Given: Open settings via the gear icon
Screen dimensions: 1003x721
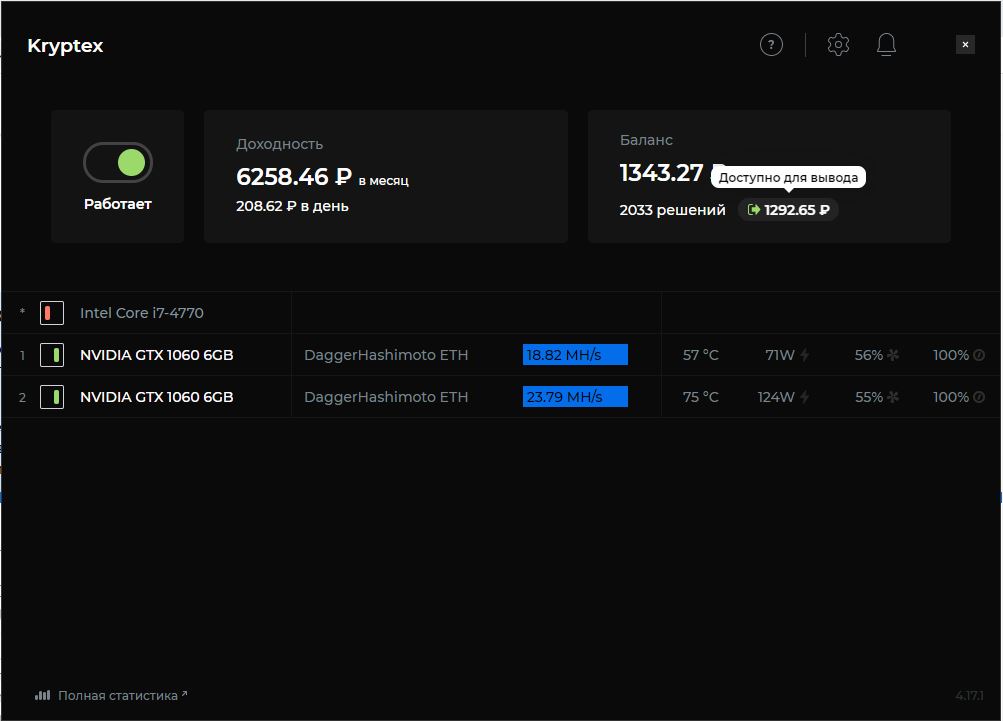Looking at the screenshot, I should pyautogui.click(x=838, y=45).
